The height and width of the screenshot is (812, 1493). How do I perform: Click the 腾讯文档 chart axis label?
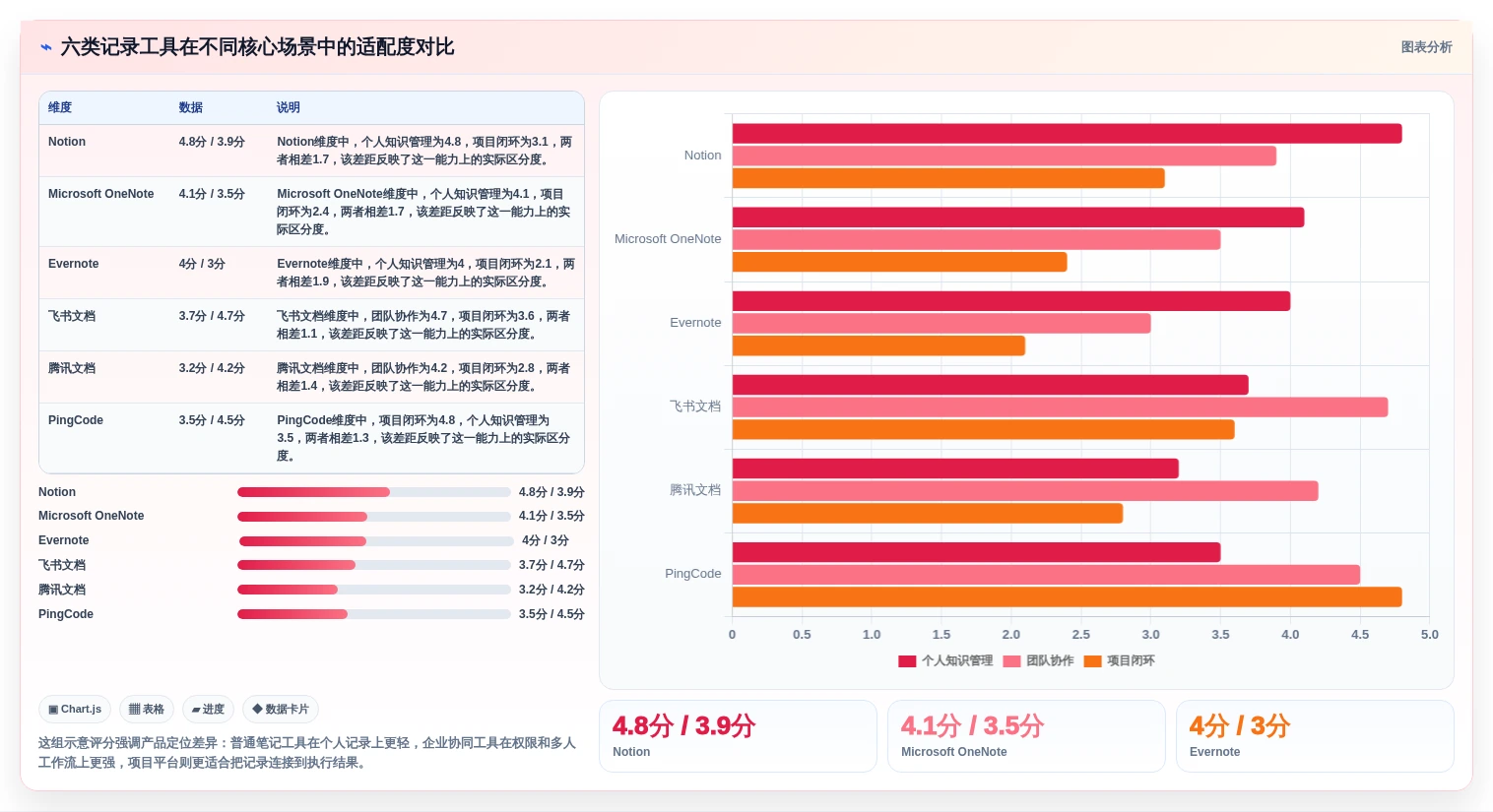tap(695, 490)
